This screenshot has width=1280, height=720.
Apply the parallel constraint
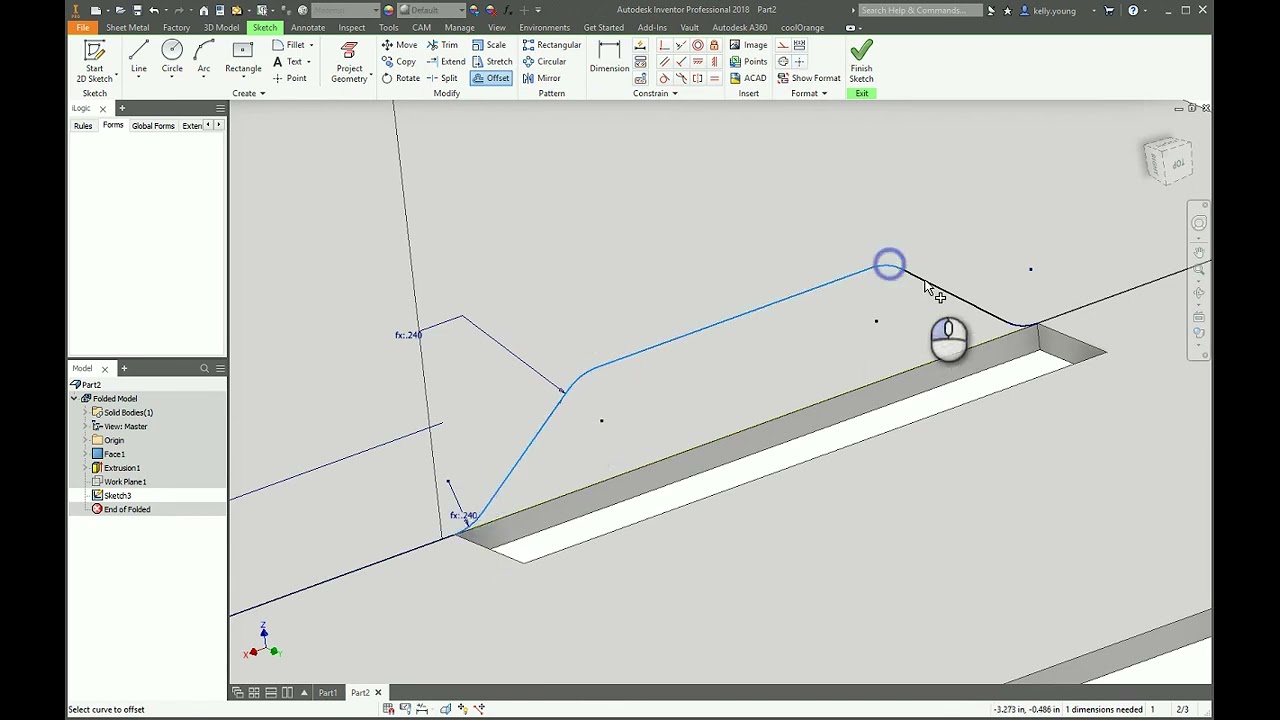click(x=664, y=62)
